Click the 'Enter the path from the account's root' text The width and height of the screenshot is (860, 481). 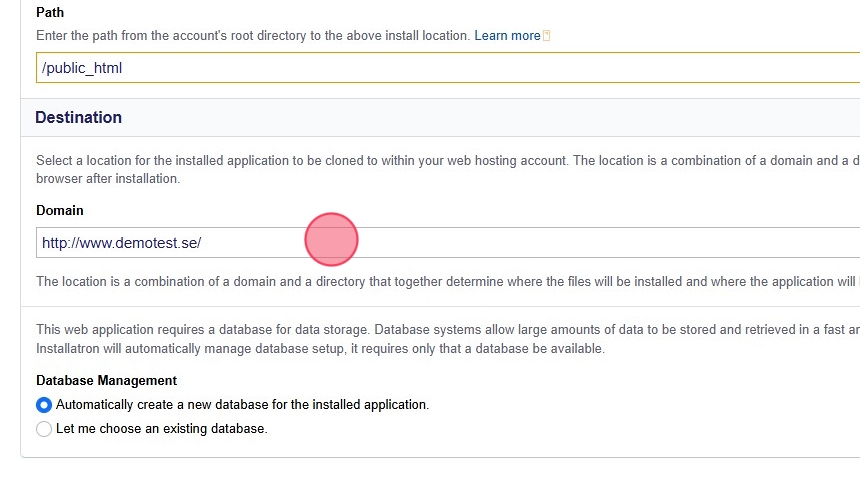252,36
